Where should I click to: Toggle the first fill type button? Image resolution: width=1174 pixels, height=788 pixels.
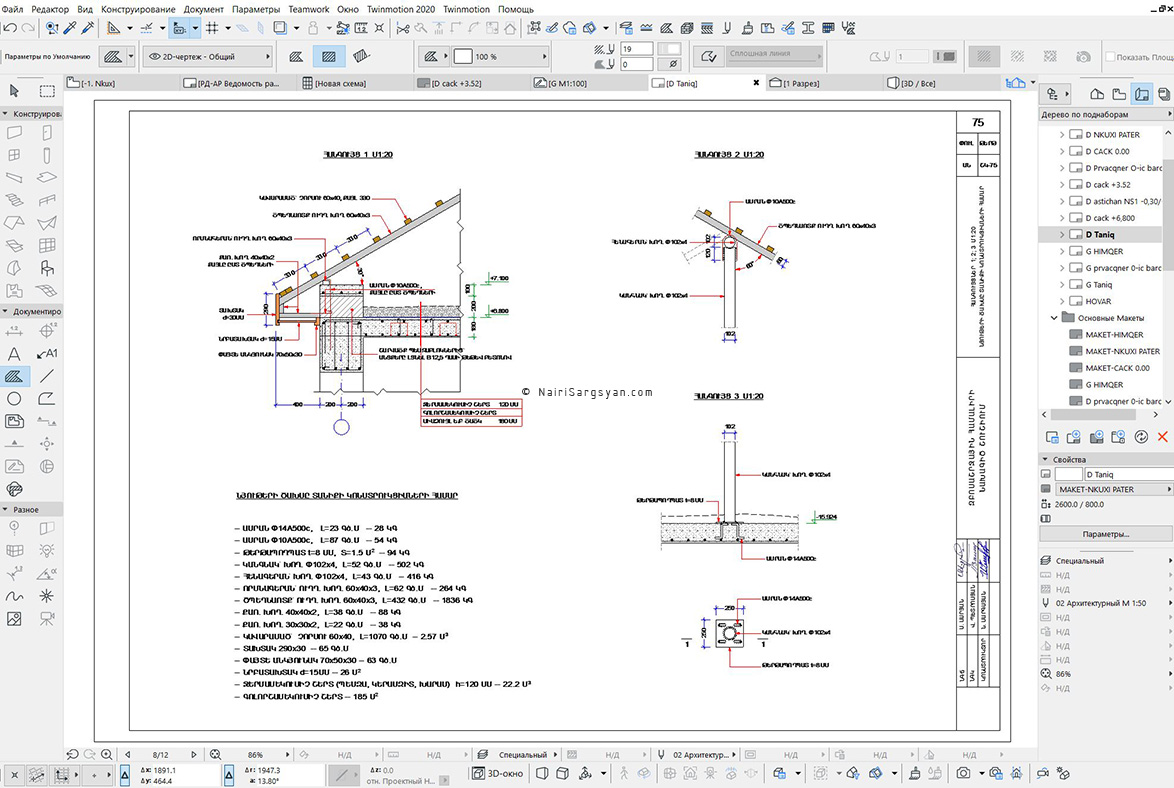296,56
